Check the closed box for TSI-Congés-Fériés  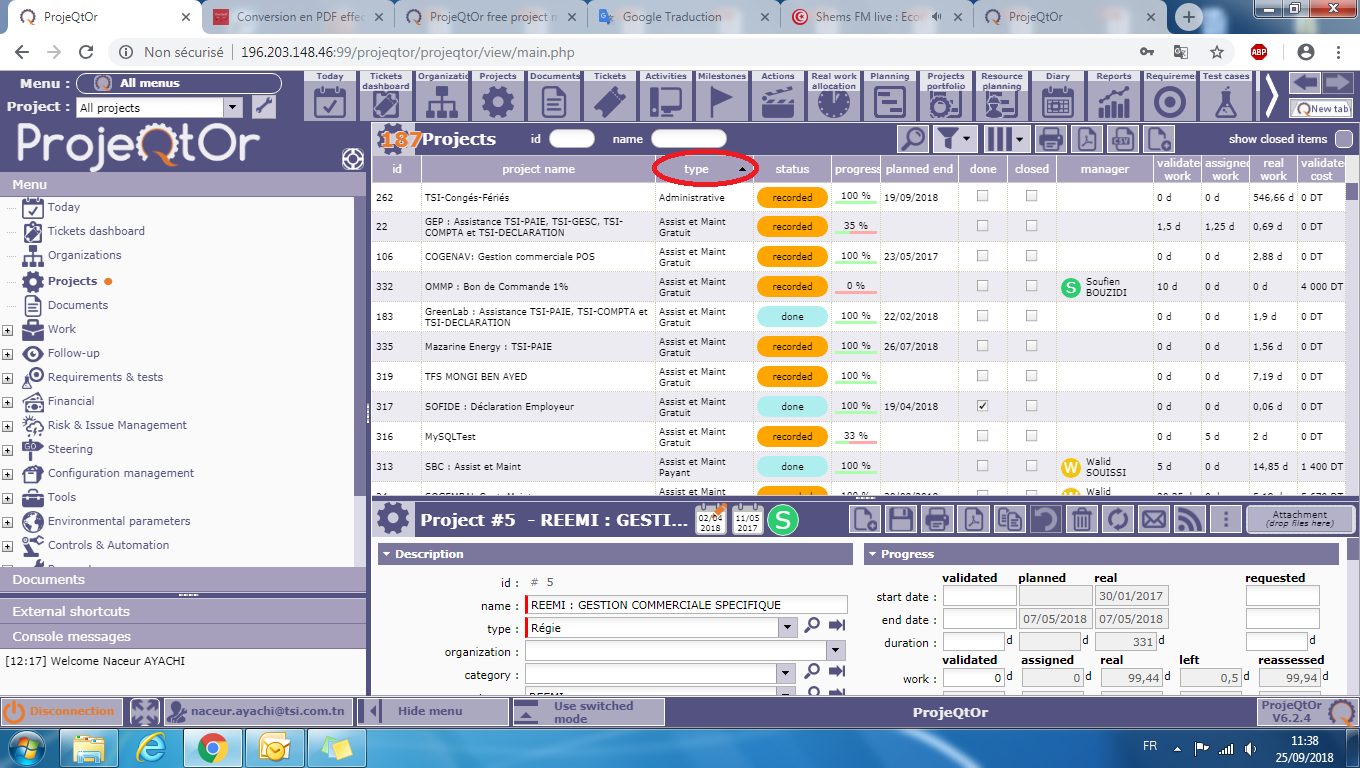(x=1031, y=197)
